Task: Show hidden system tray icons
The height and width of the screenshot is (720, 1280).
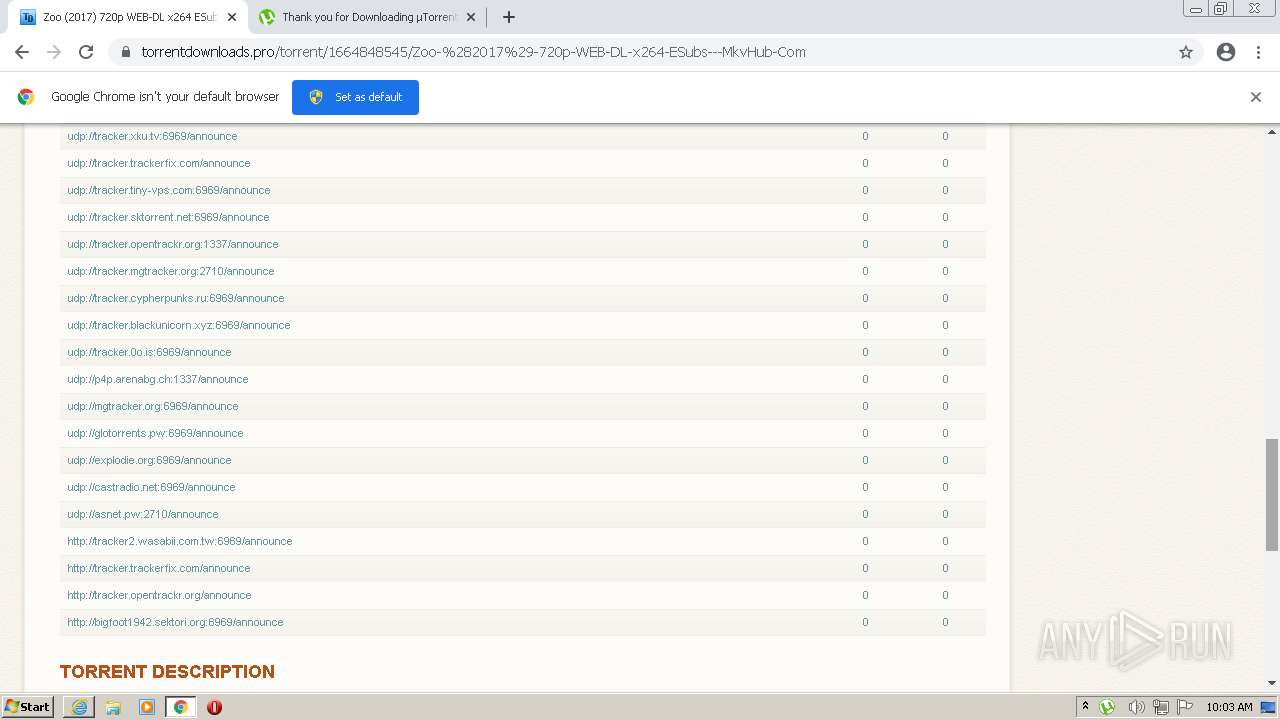Action: tap(1085, 707)
